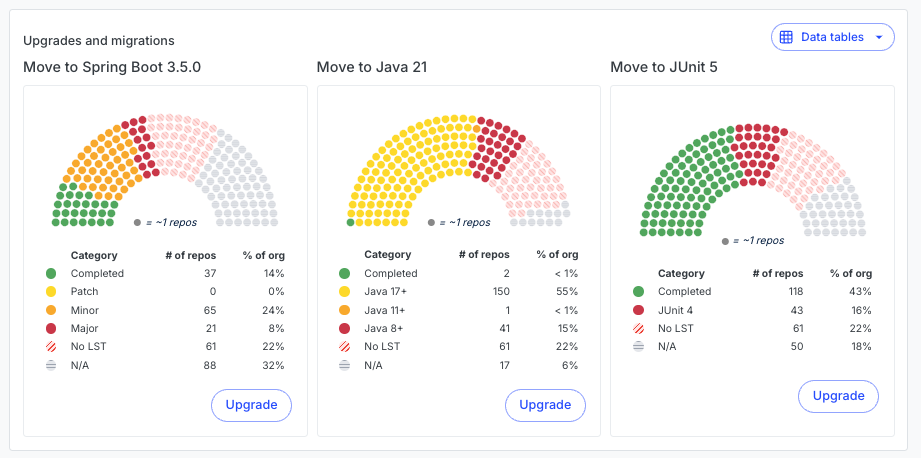Click the red Java 8+ legend dot
Viewport: 921px width, 458px height.
(345, 328)
